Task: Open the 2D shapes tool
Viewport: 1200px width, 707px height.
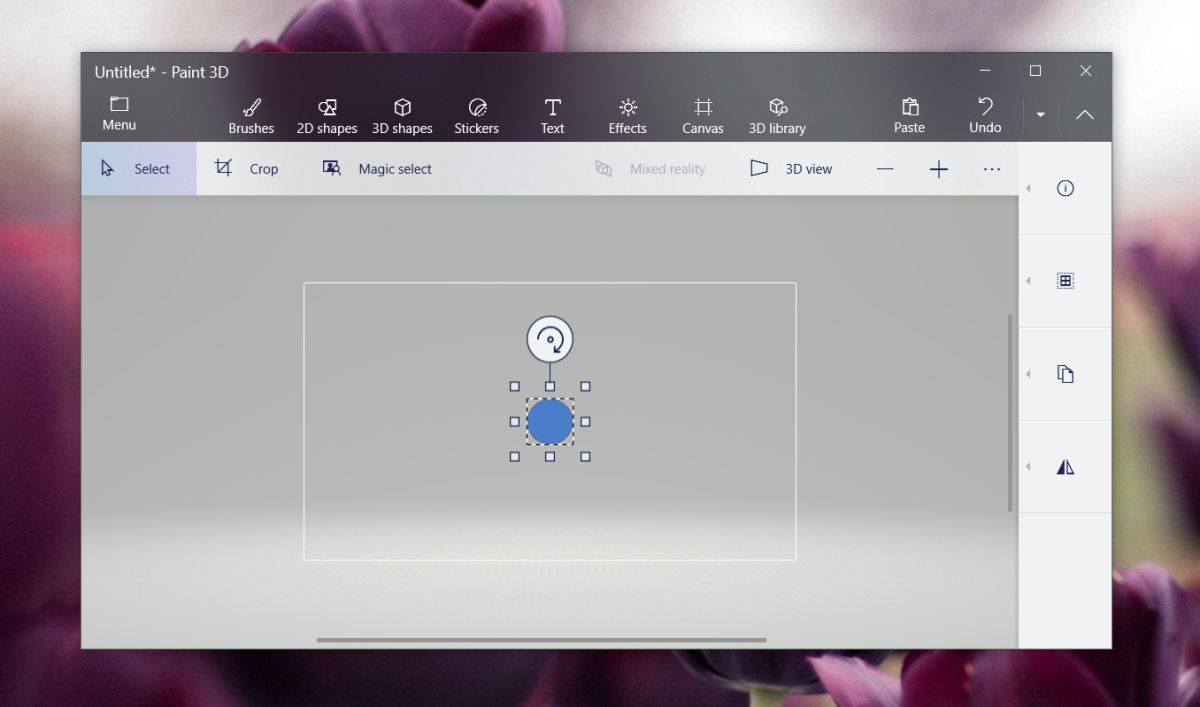Action: coord(327,113)
